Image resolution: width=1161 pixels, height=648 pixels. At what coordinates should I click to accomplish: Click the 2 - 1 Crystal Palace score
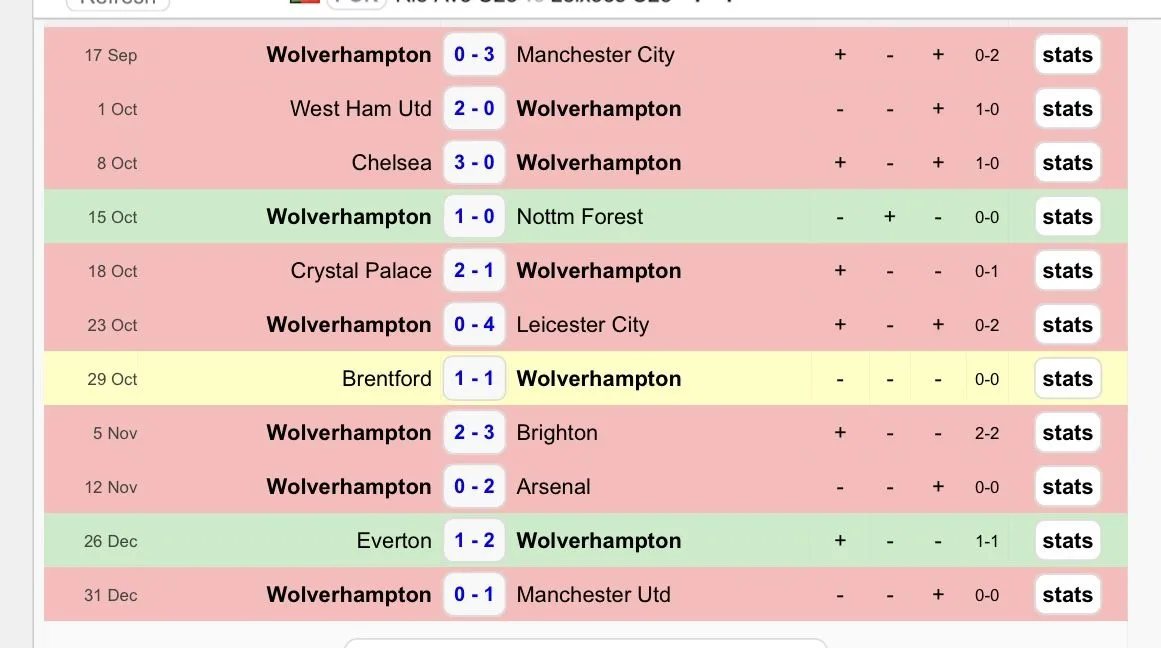[x=474, y=271]
